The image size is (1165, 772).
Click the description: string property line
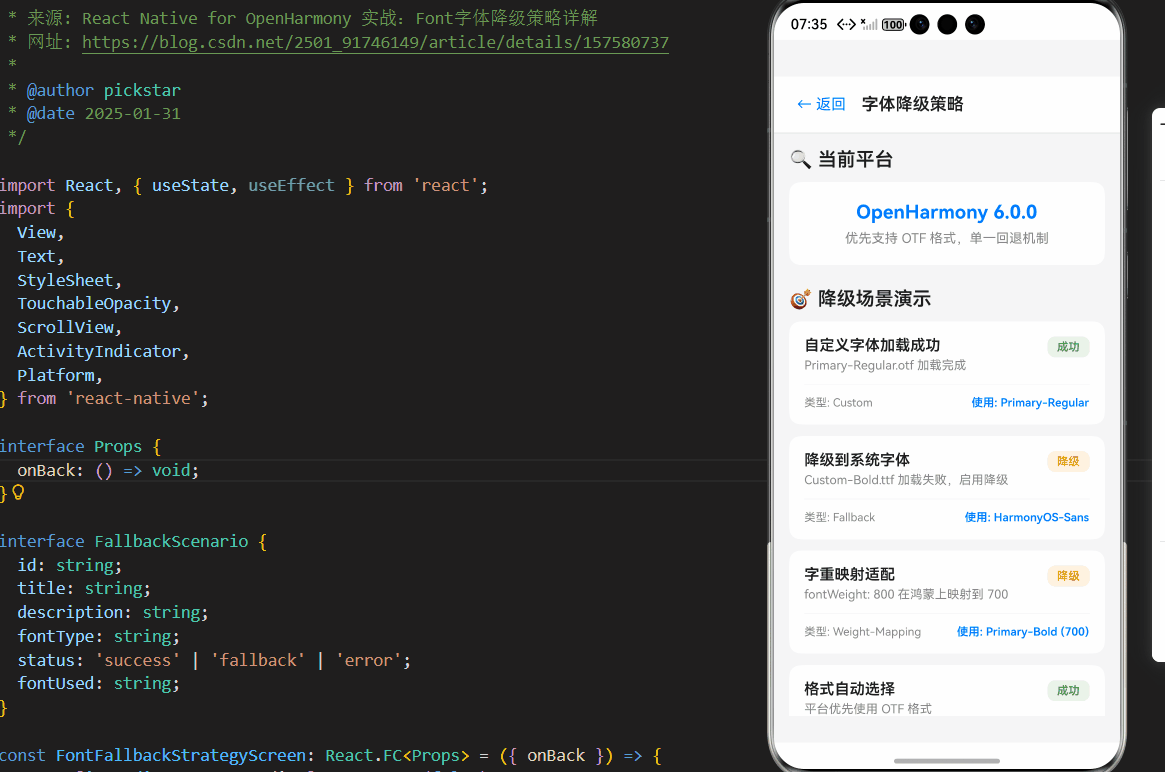click(113, 612)
